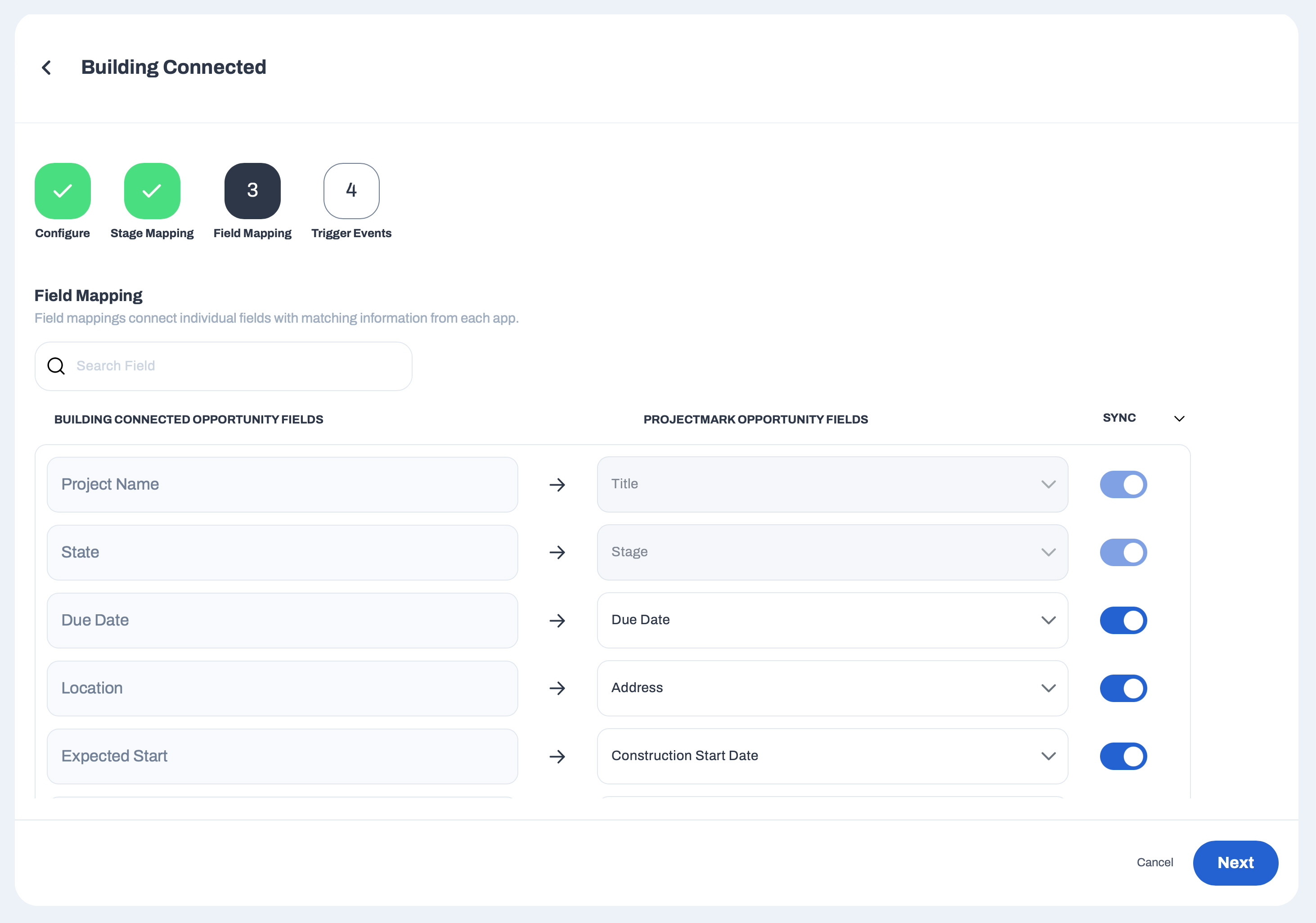1316x923 pixels.
Task: Click the Configure step checkmark icon
Action: (x=63, y=191)
